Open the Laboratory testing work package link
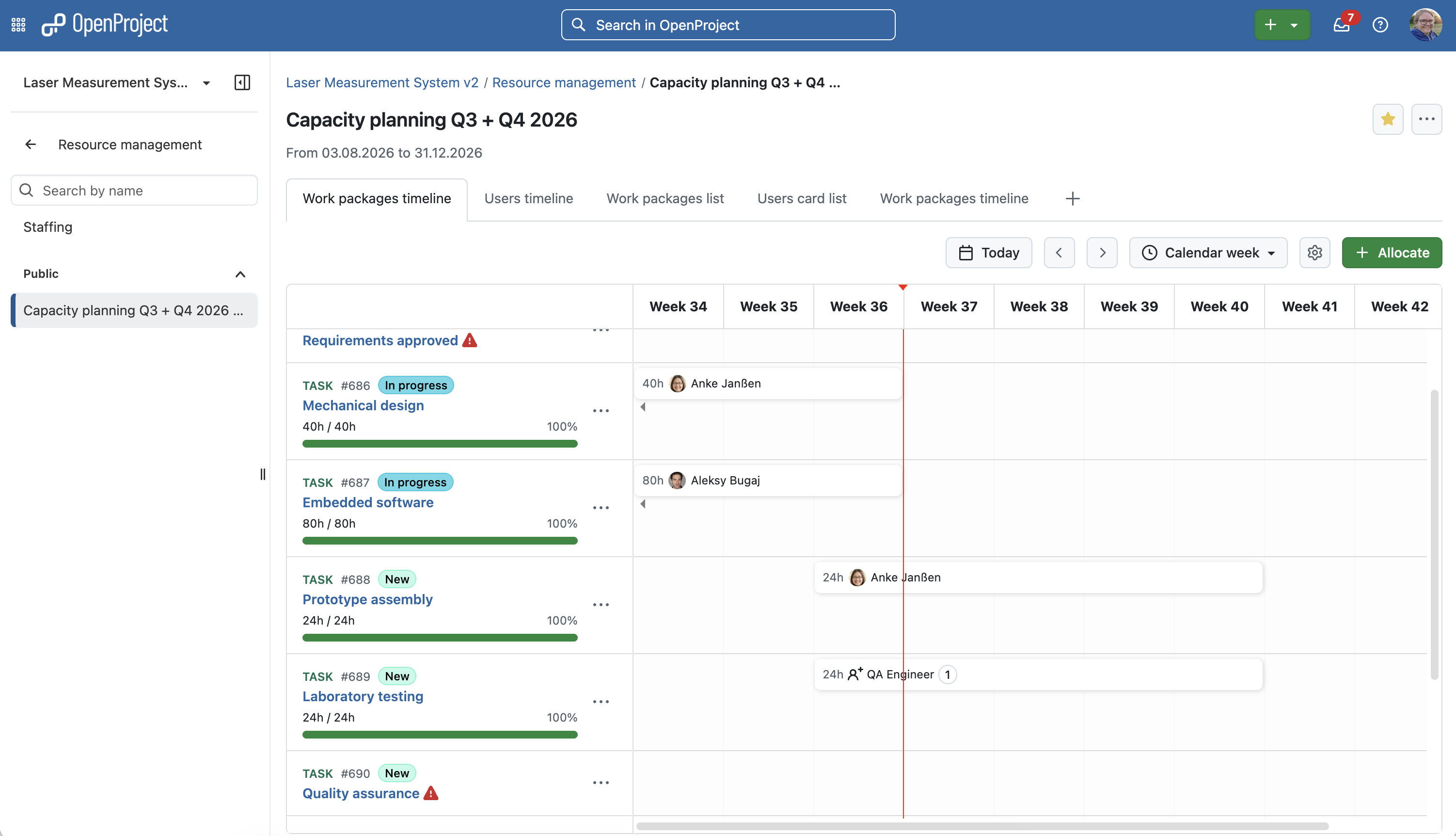1456x836 pixels. (x=363, y=696)
